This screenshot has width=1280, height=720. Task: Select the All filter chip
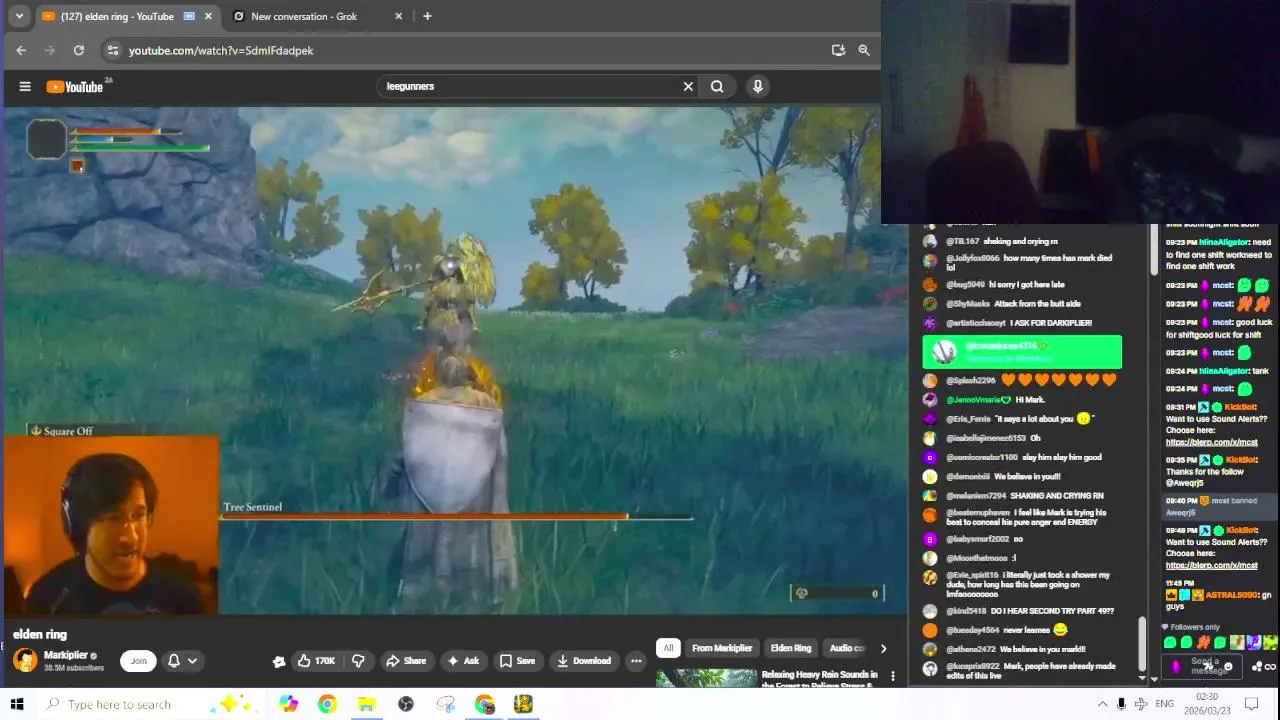click(668, 648)
